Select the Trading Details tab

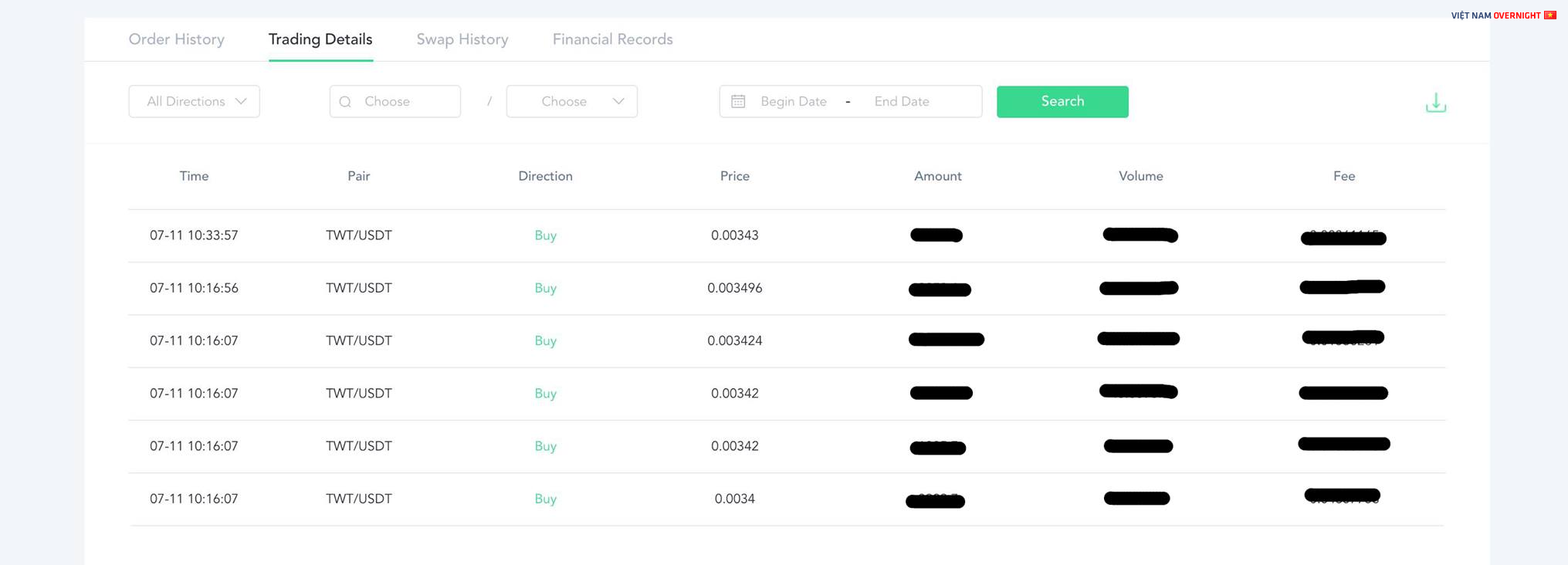pos(320,39)
